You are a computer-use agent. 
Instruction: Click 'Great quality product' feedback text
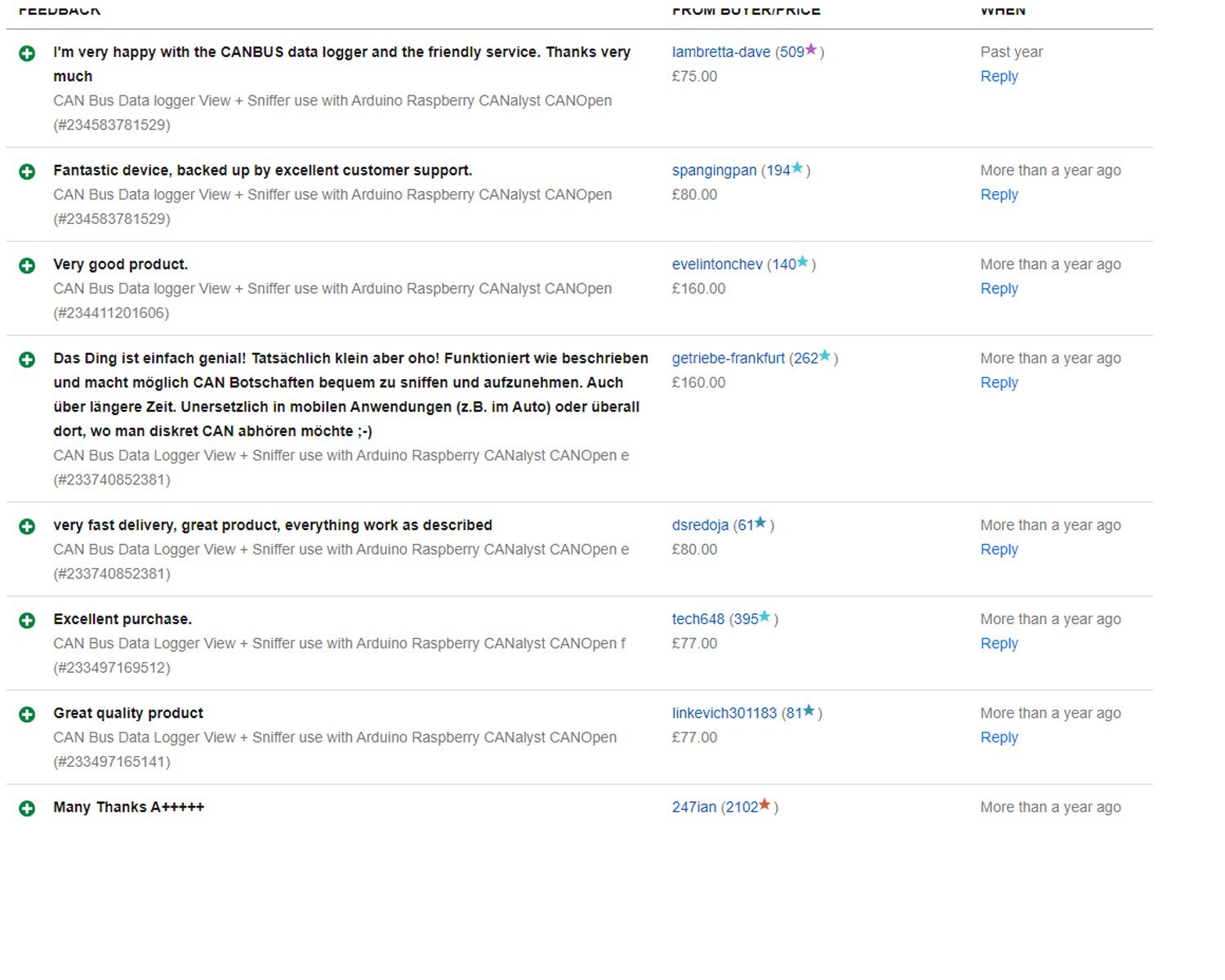click(x=128, y=713)
